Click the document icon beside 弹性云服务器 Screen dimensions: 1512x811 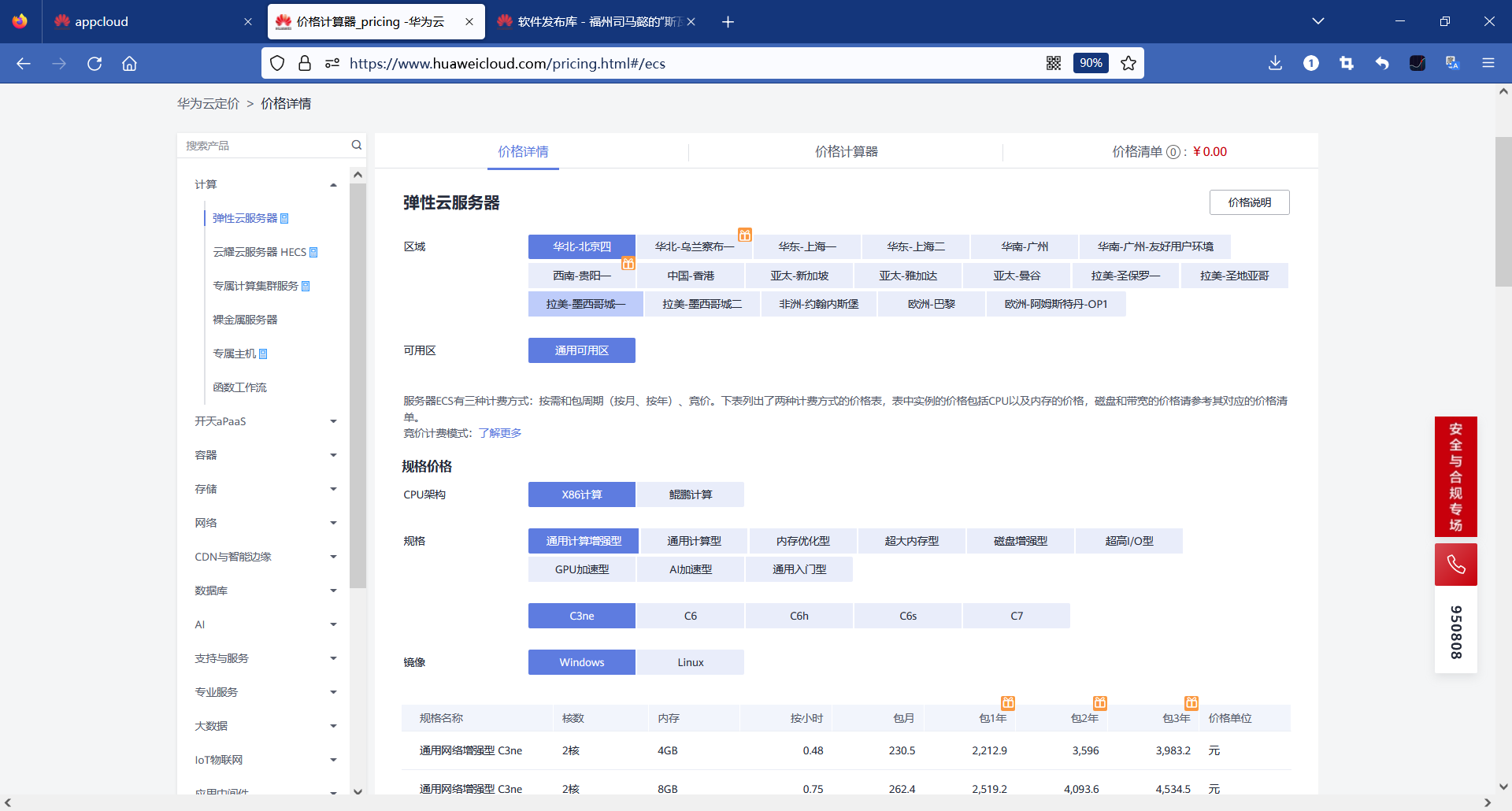tap(284, 218)
